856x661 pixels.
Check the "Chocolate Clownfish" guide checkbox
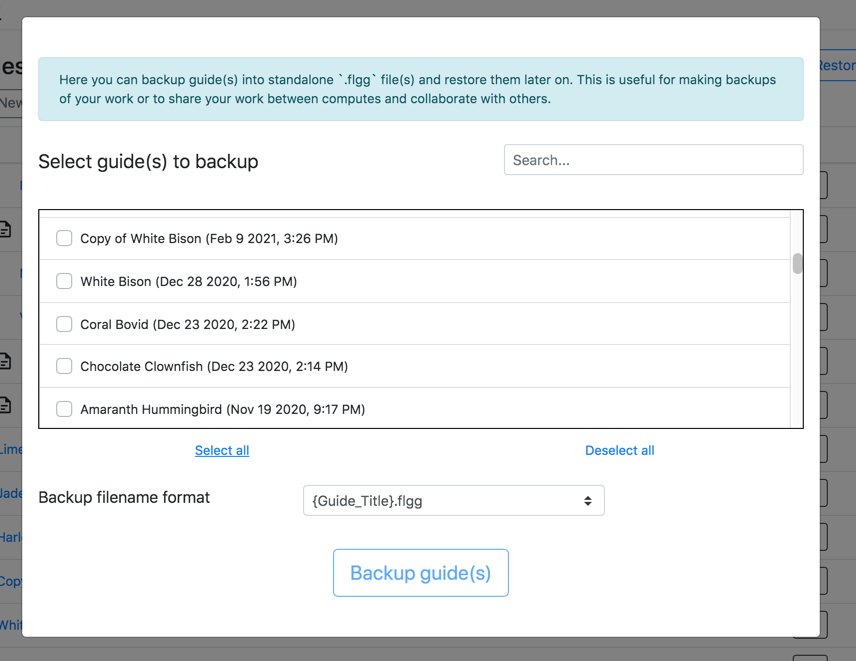point(64,366)
